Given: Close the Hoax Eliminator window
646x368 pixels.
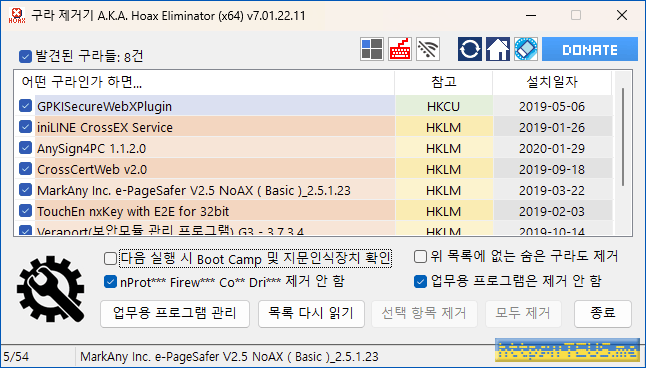Looking at the screenshot, I should coord(622,15).
